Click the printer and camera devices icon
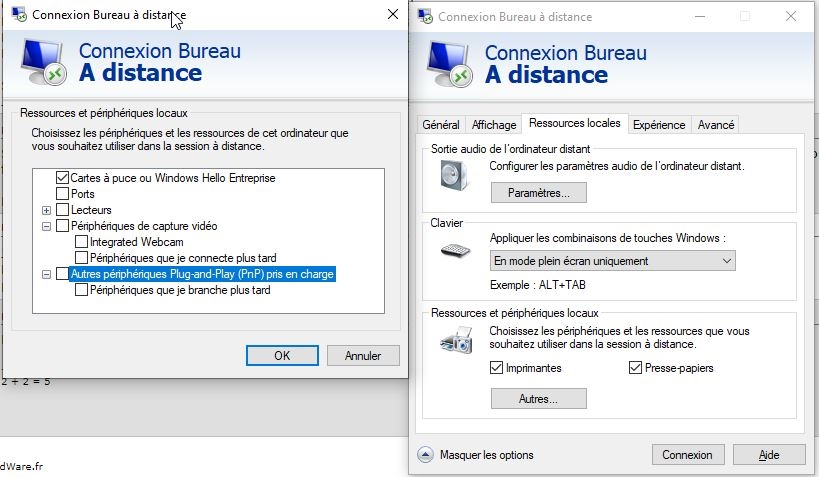The width and height of the screenshot is (819, 477). (457, 340)
